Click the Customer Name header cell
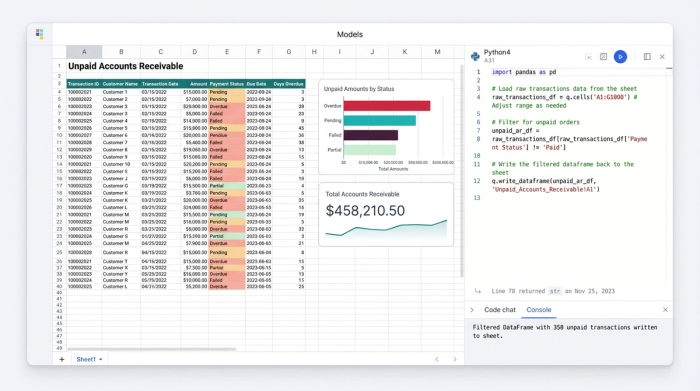700x391 pixels. click(x=121, y=84)
